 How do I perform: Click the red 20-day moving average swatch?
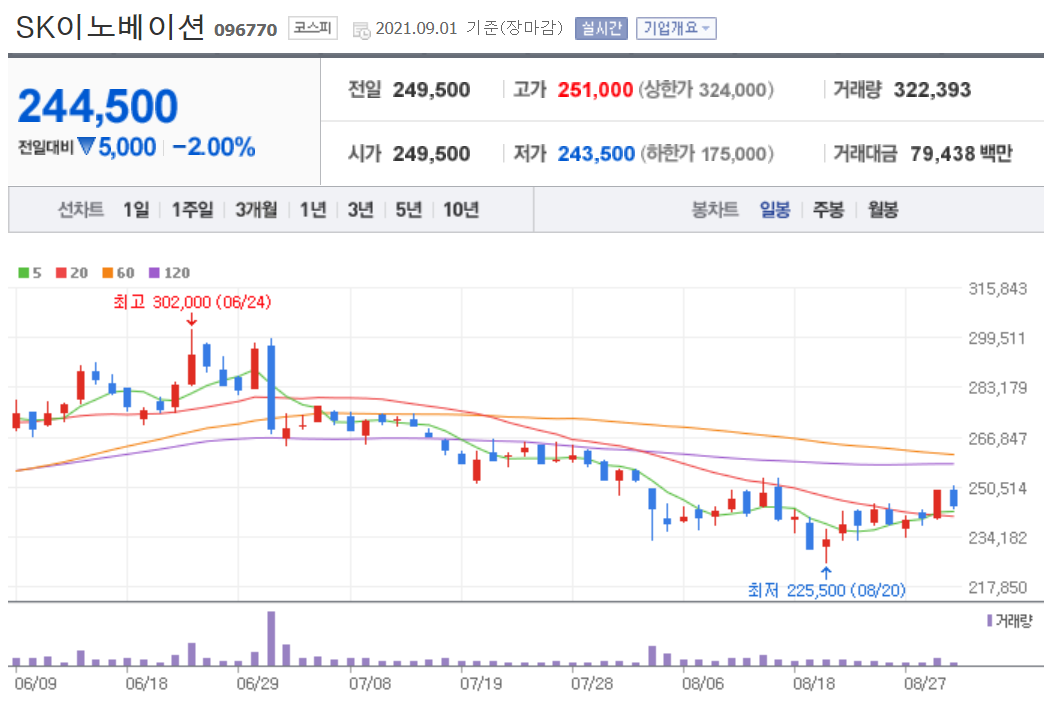[x=61, y=272]
